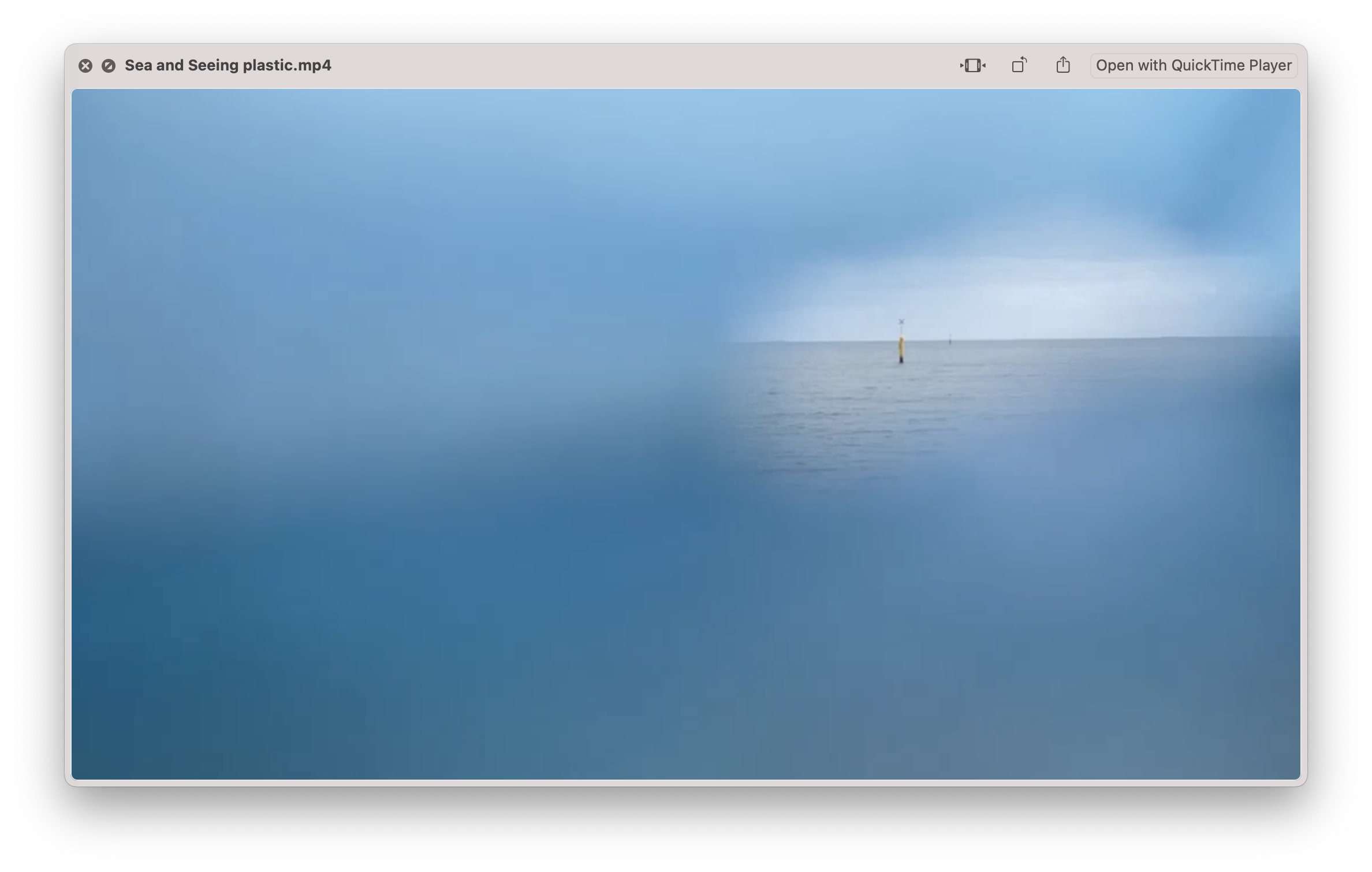Enter full screen with the toolbar button
1372x872 pixels.
108,66
